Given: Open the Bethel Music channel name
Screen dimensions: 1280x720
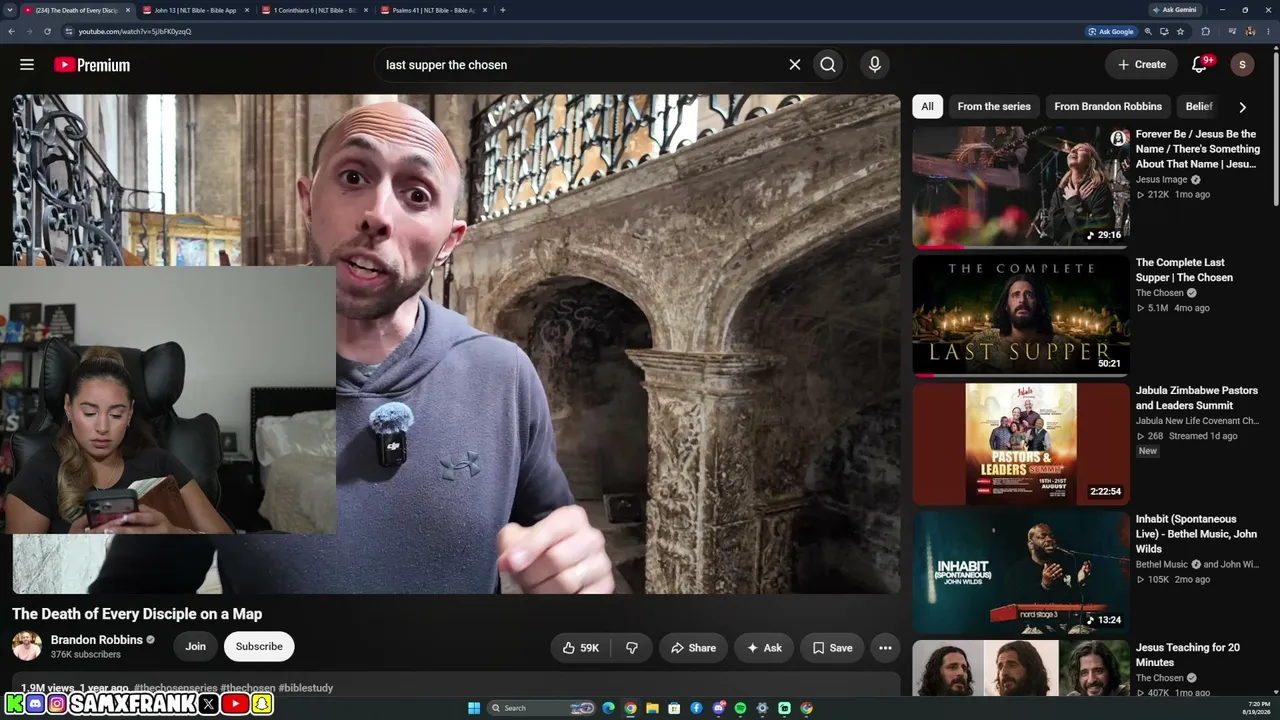Looking at the screenshot, I should click(x=1162, y=565).
